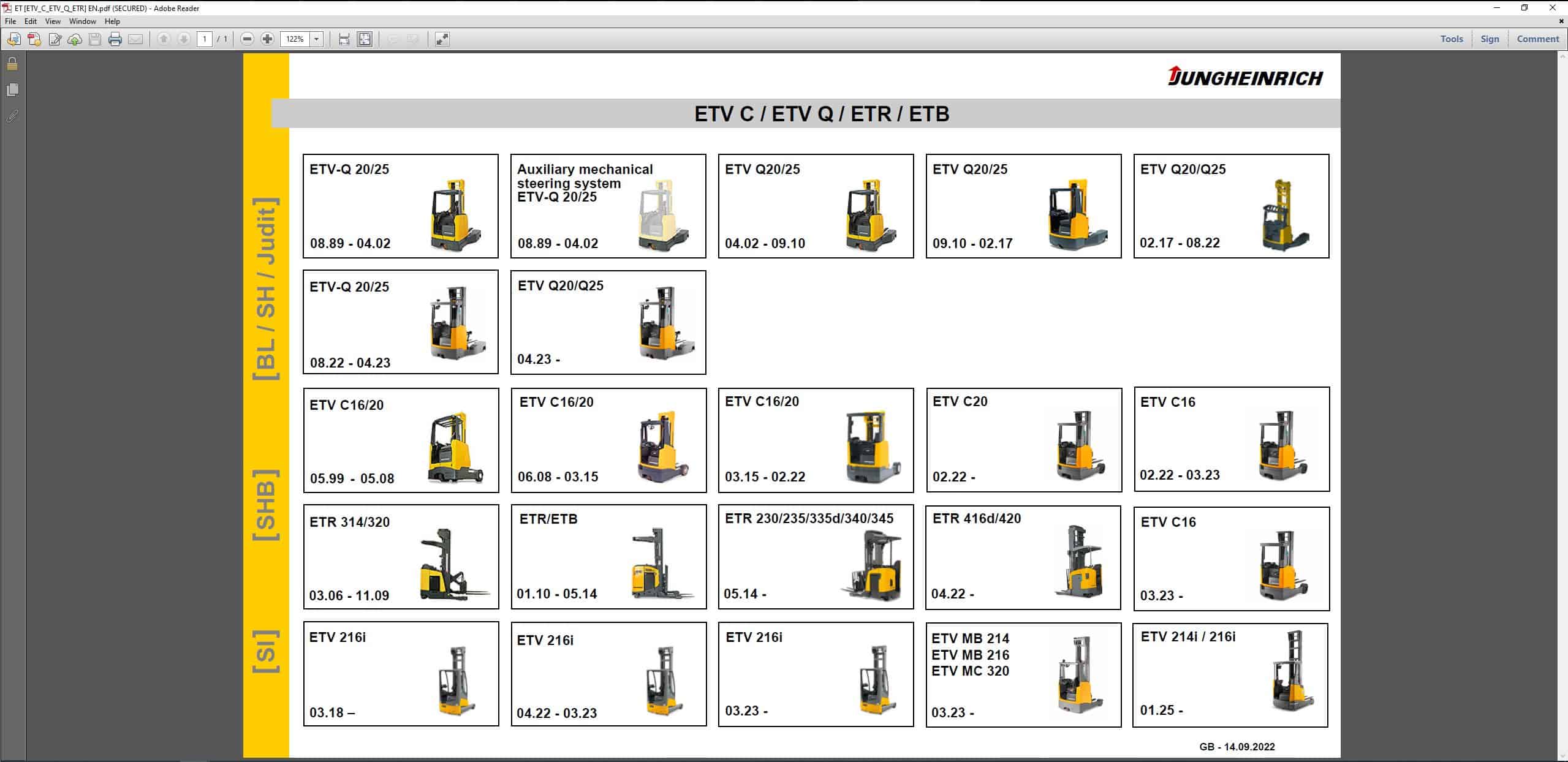Open the Tools pane
Screen dimensions: 1568x762
point(1452,39)
